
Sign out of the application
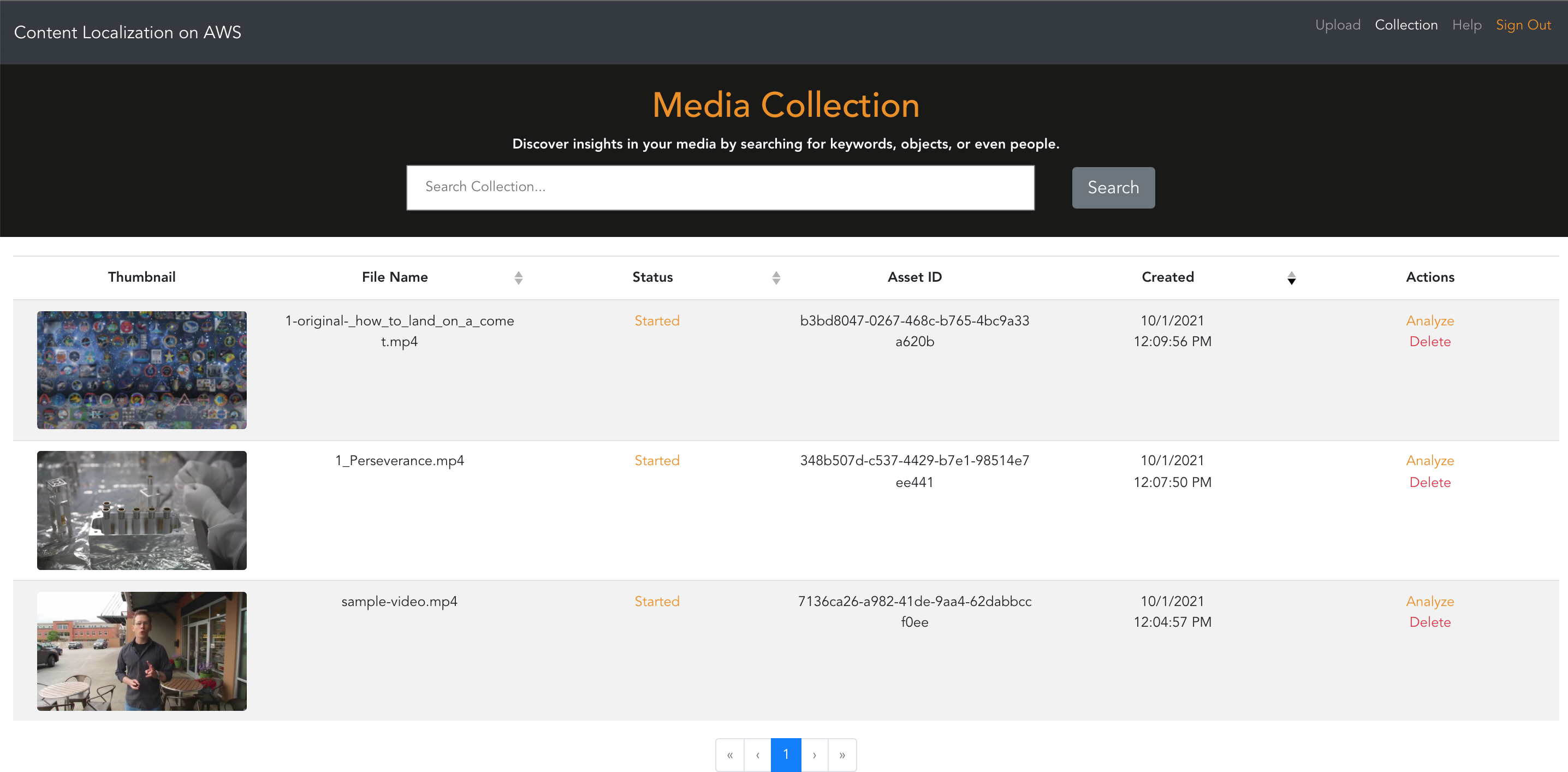pos(1523,25)
